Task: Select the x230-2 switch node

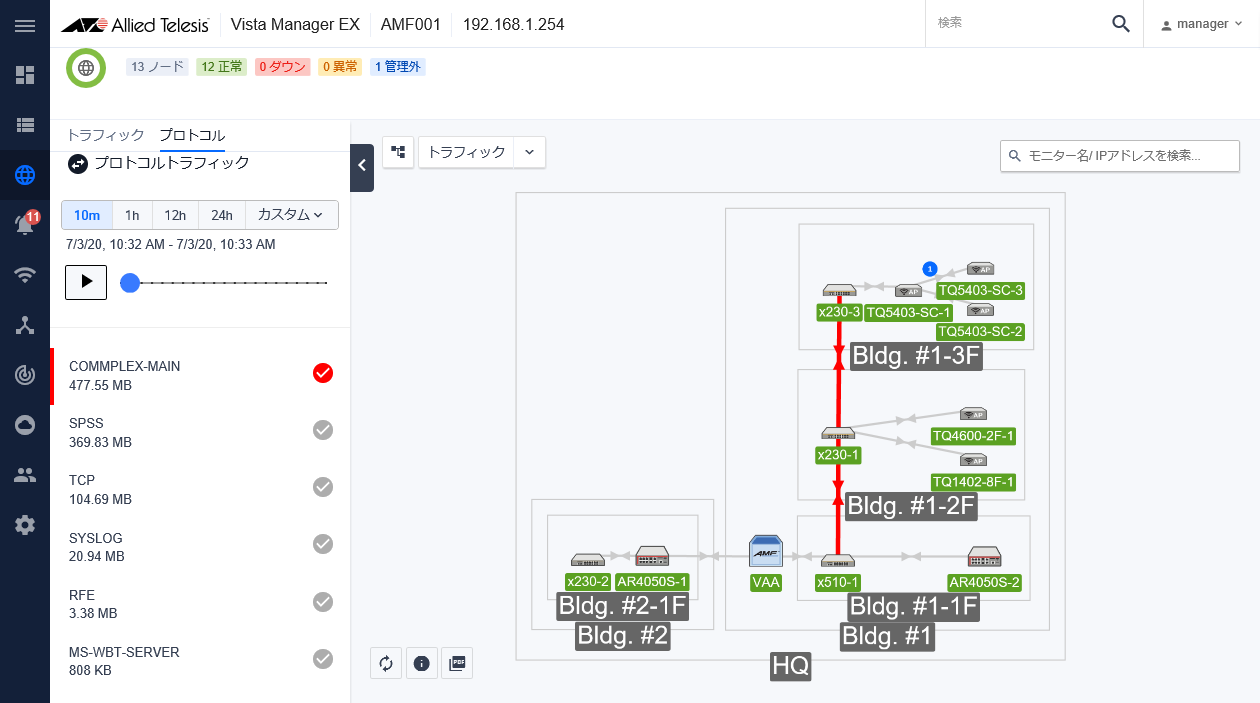Action: (588, 560)
